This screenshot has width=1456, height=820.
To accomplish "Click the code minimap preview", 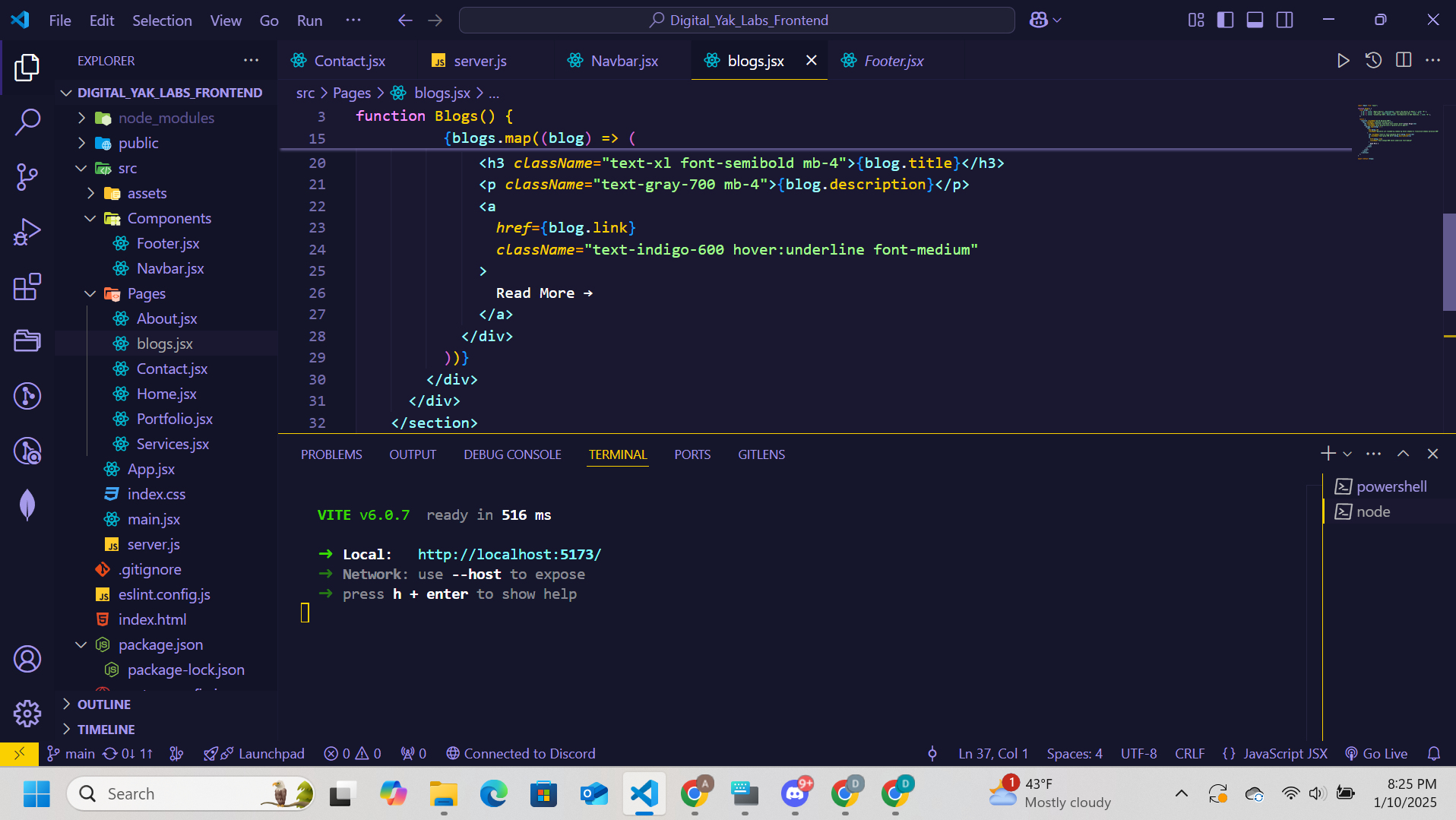I will click(x=1398, y=131).
